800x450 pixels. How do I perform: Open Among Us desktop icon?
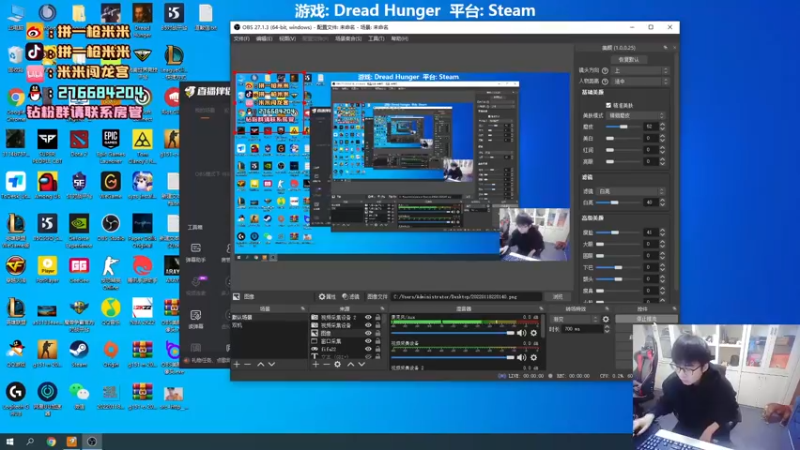point(47,185)
